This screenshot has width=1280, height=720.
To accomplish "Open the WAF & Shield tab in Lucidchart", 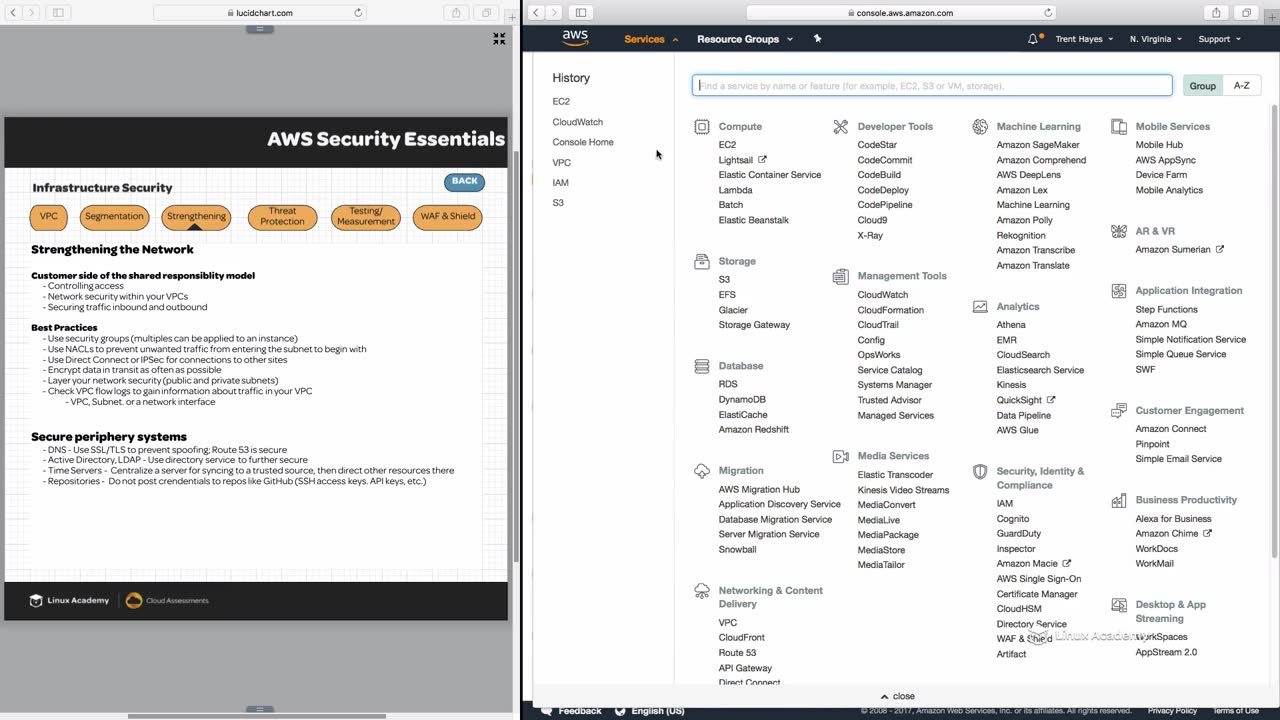I will 447,216.
